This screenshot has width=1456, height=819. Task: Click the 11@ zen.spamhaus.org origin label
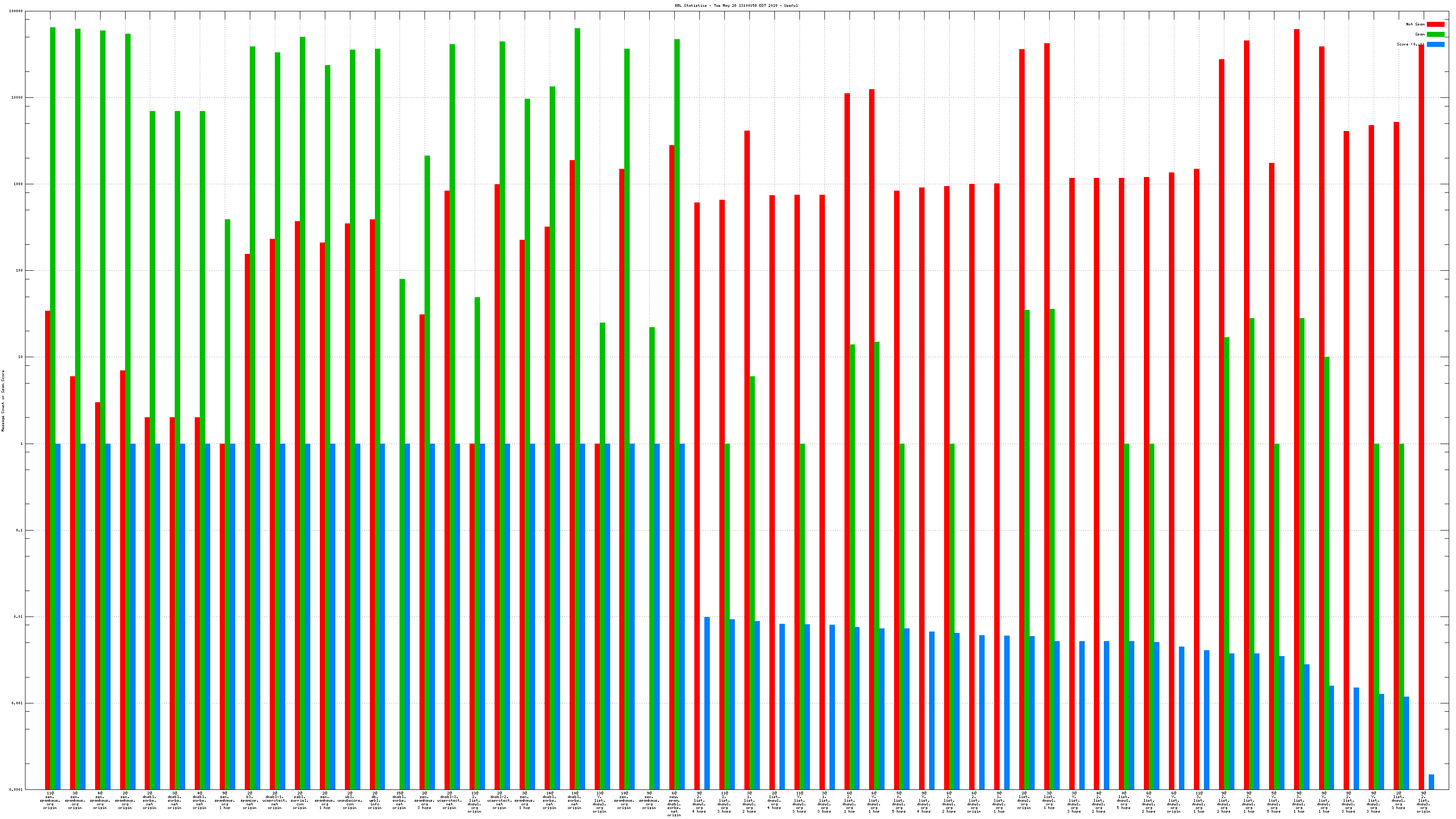click(x=50, y=800)
